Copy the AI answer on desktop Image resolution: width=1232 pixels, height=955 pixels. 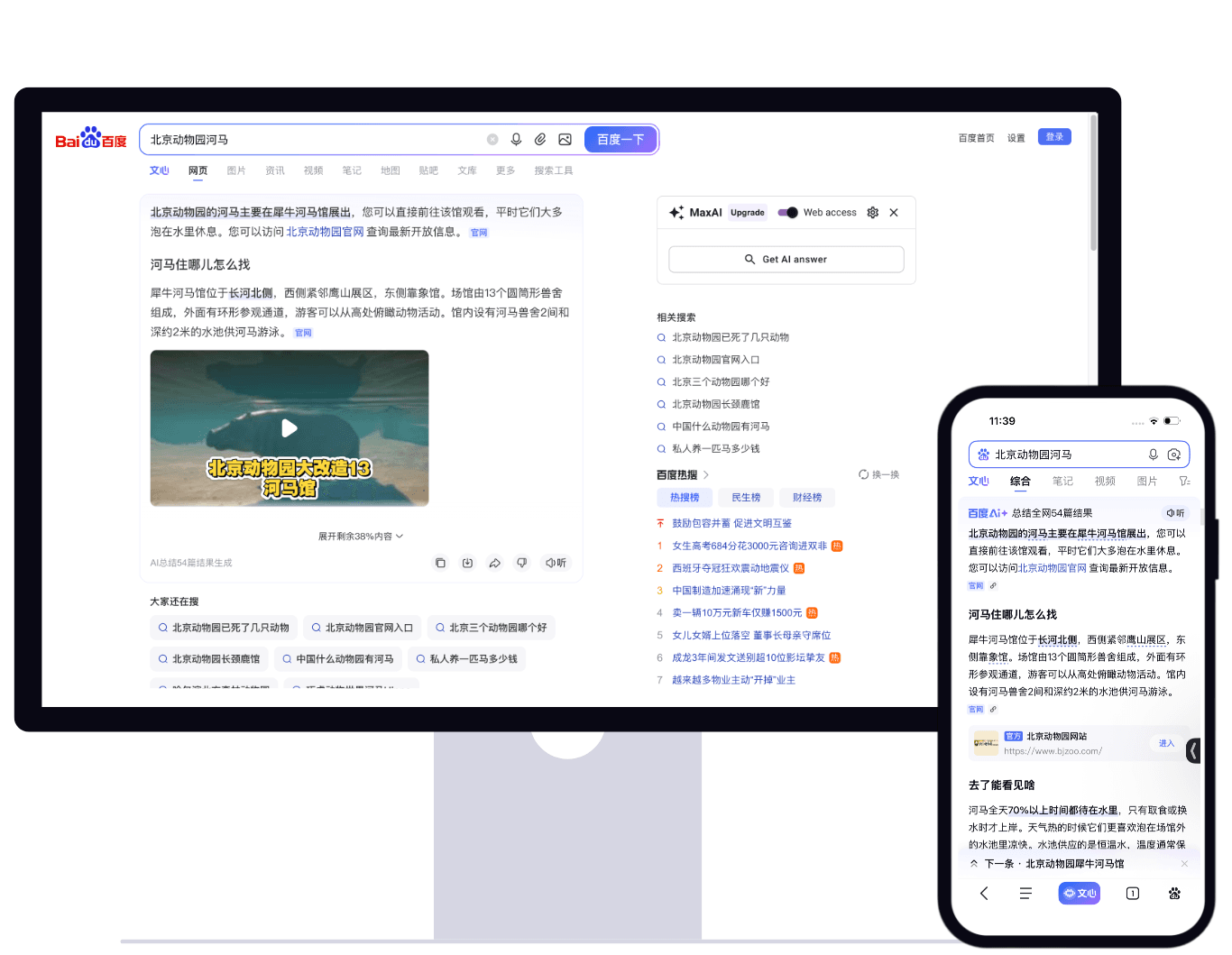[440, 563]
